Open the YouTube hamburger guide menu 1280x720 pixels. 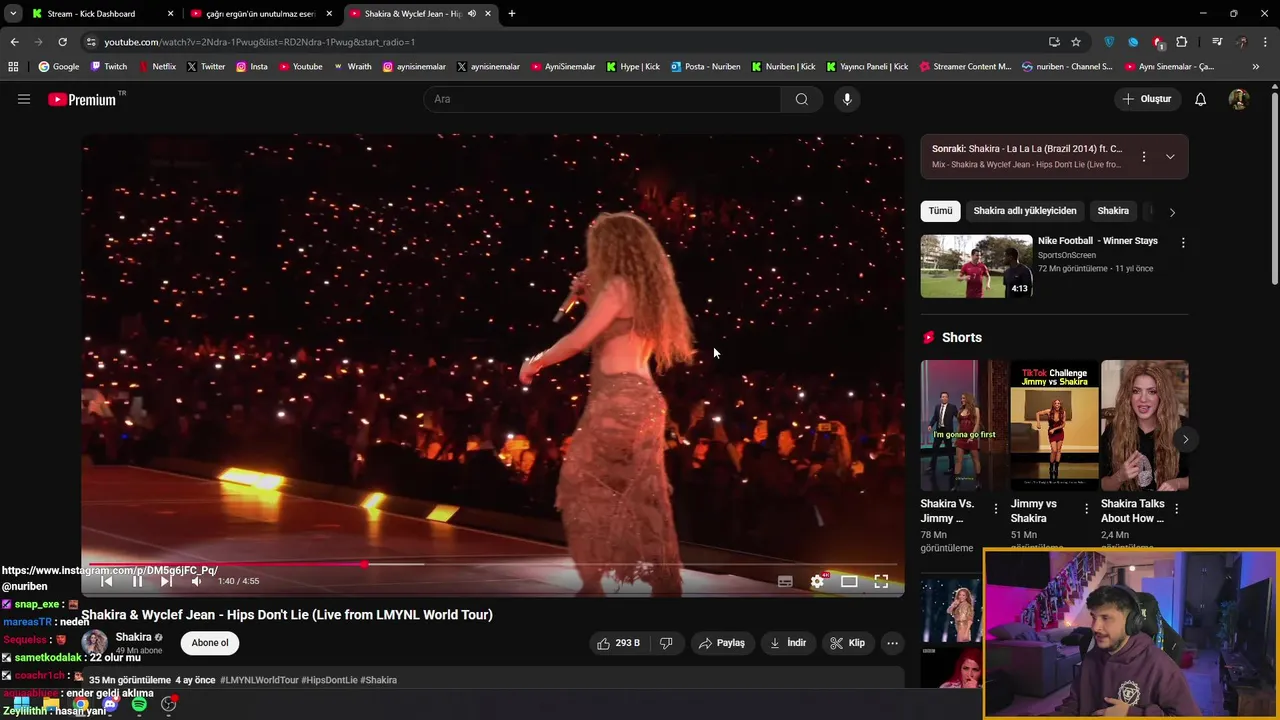[24, 99]
